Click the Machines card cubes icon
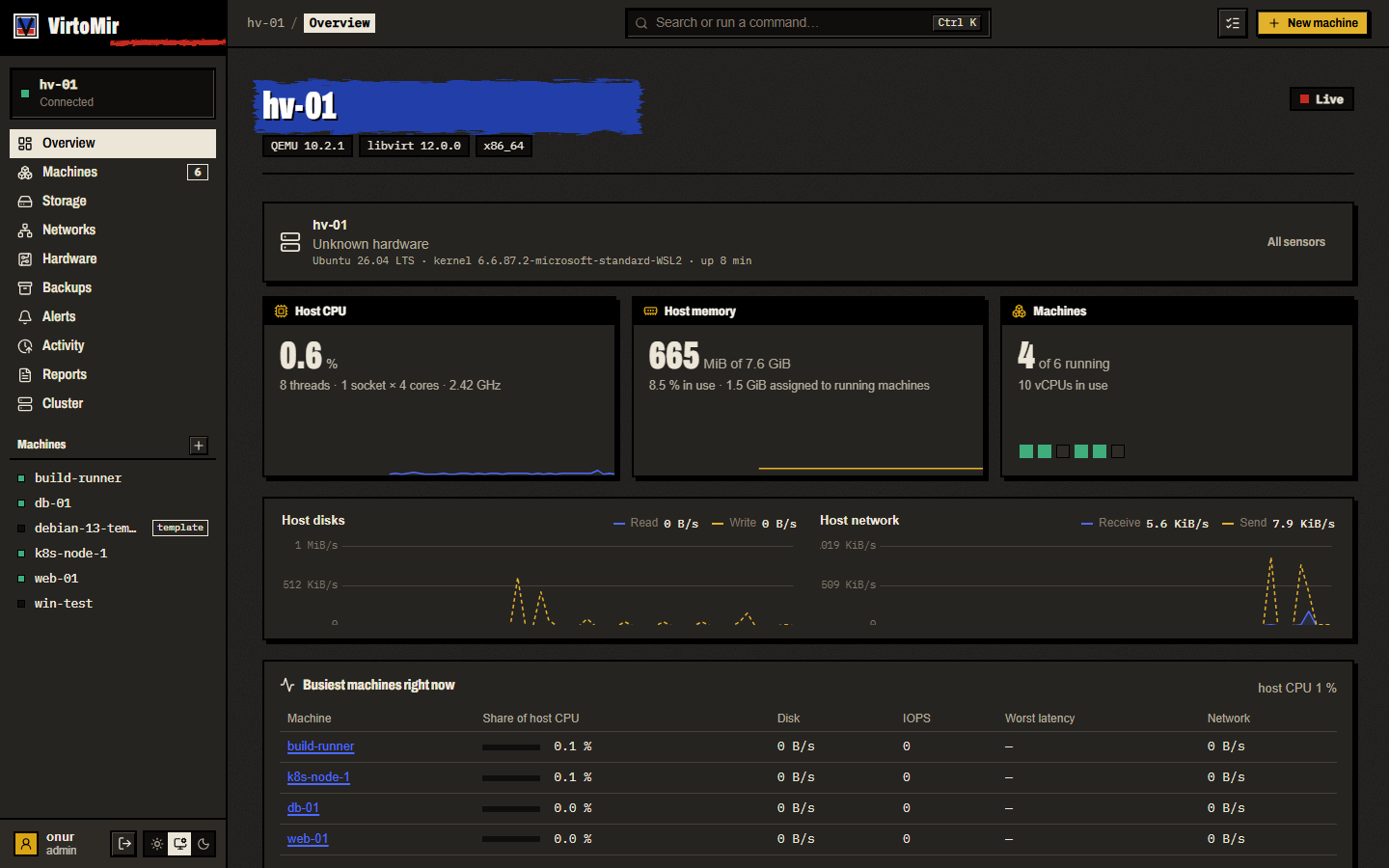The height and width of the screenshot is (868, 1389). tap(1020, 312)
